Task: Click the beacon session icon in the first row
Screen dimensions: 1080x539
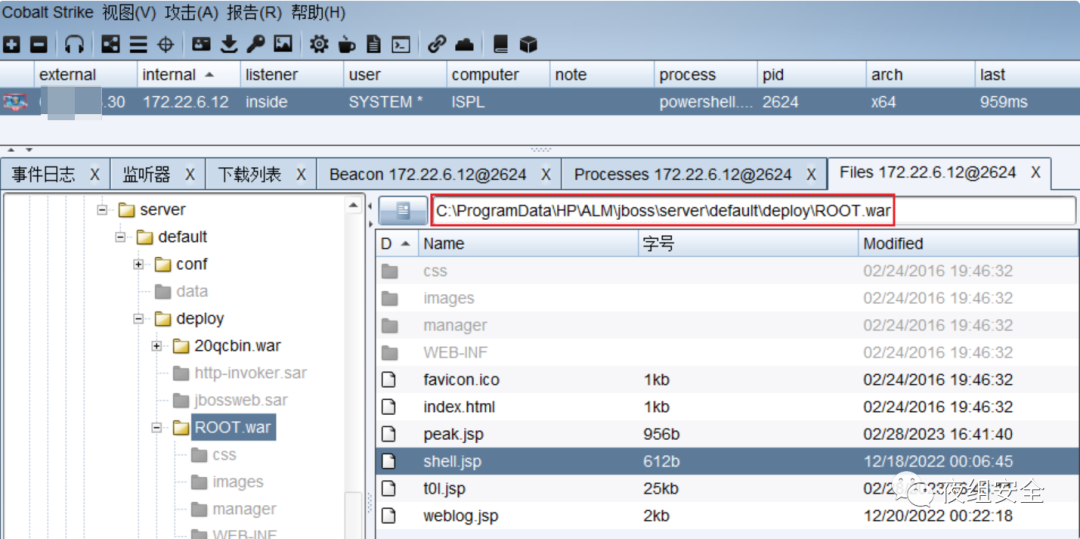Action: click(14, 103)
